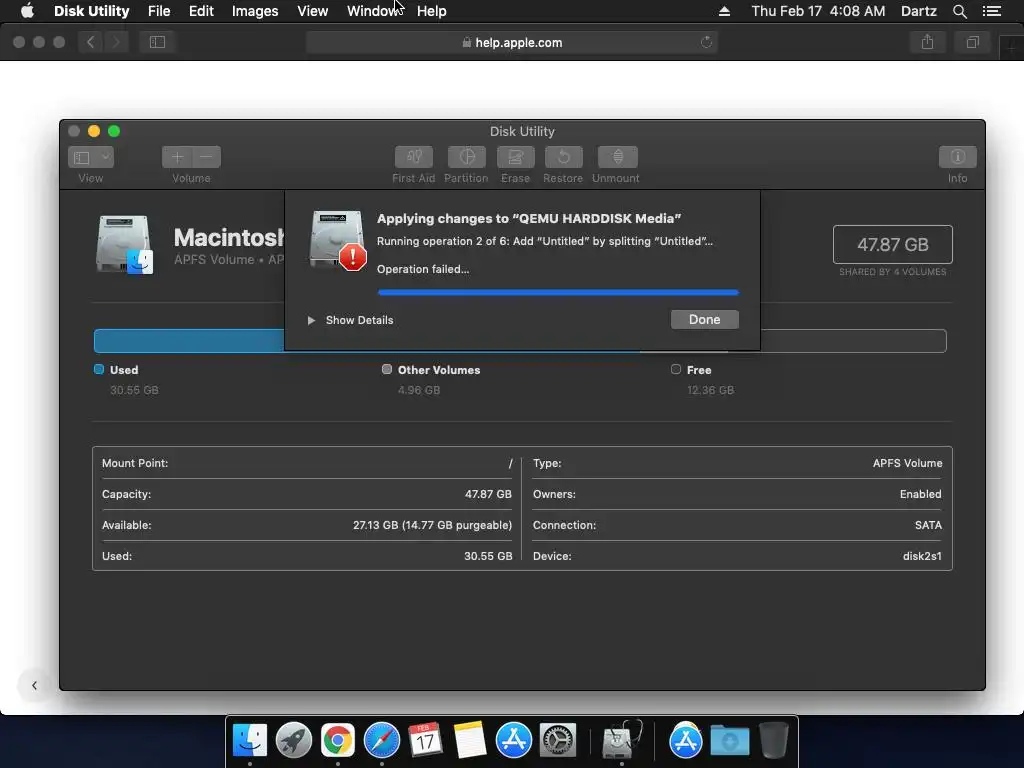Viewport: 1024px width, 768px height.
Task: Click the 'SATA' connection value
Action: coord(928,525)
